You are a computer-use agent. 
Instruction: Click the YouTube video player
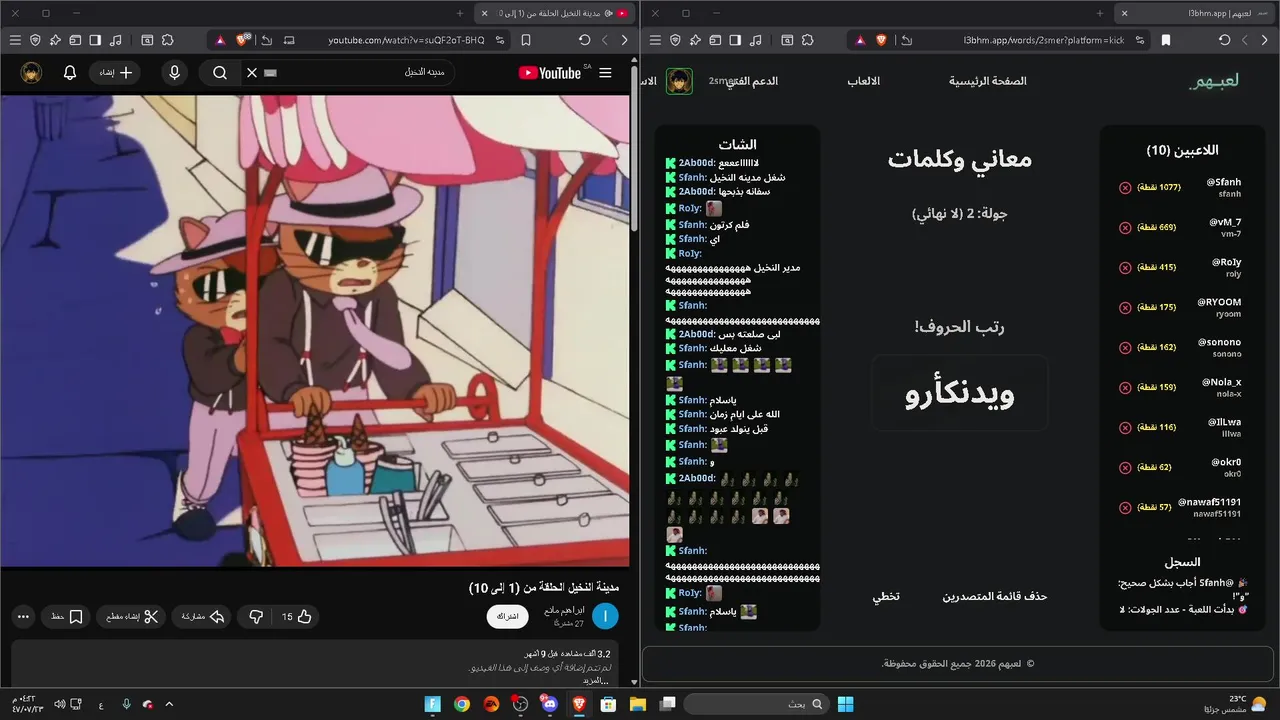[315, 331]
